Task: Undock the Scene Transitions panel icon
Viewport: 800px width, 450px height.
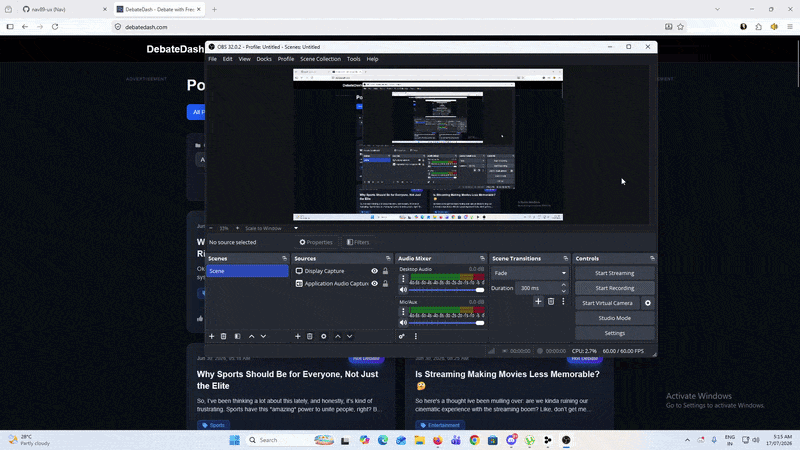Action: pyautogui.click(x=565, y=258)
